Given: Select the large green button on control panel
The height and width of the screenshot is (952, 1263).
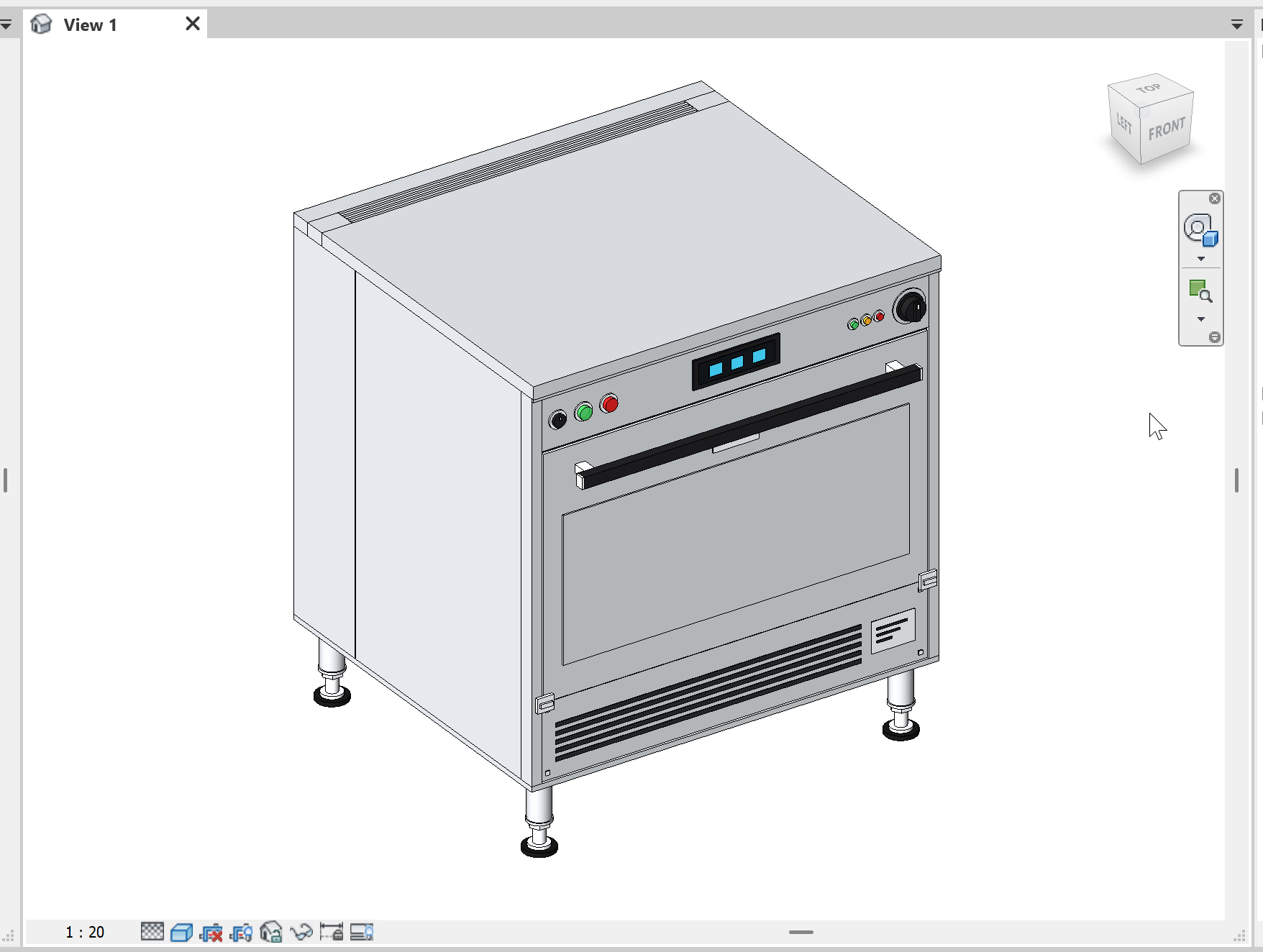Looking at the screenshot, I should click(584, 412).
